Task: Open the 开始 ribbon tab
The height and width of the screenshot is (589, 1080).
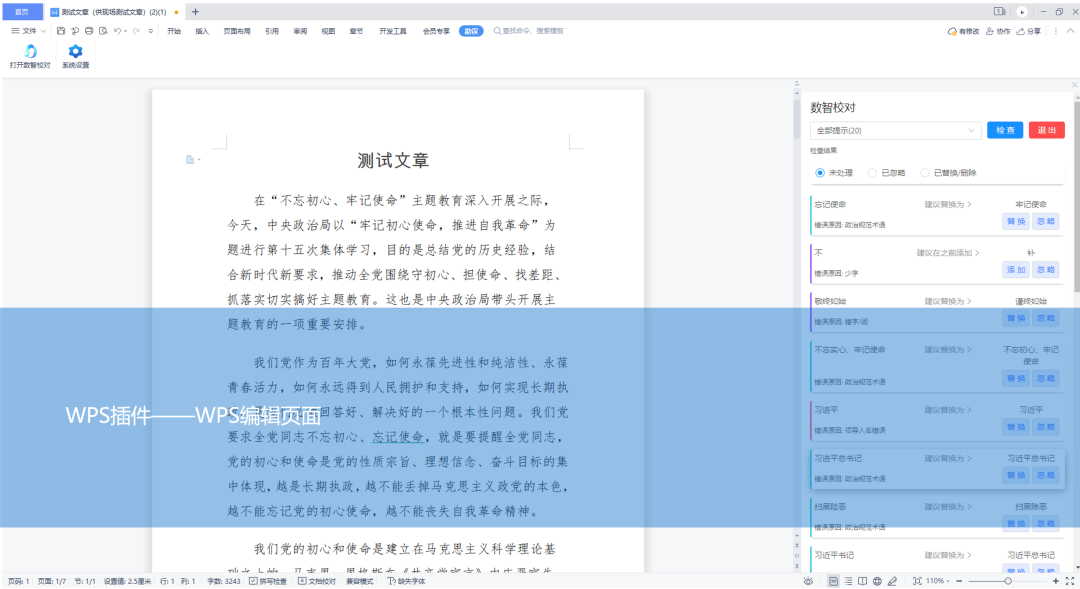Action: coord(174,31)
